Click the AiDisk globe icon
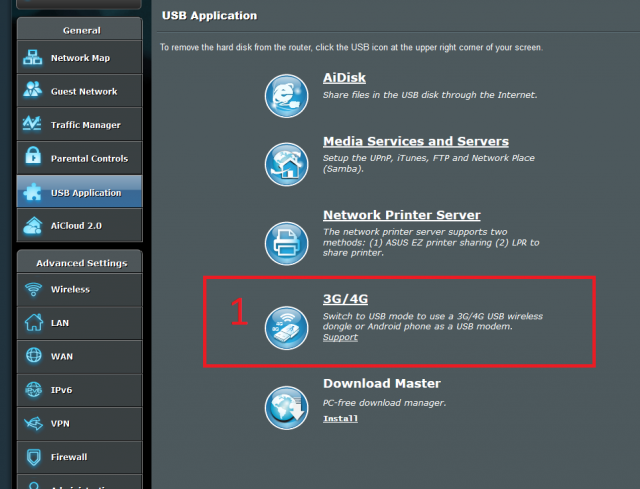Viewport: 640px width, 489px height. tap(285, 95)
